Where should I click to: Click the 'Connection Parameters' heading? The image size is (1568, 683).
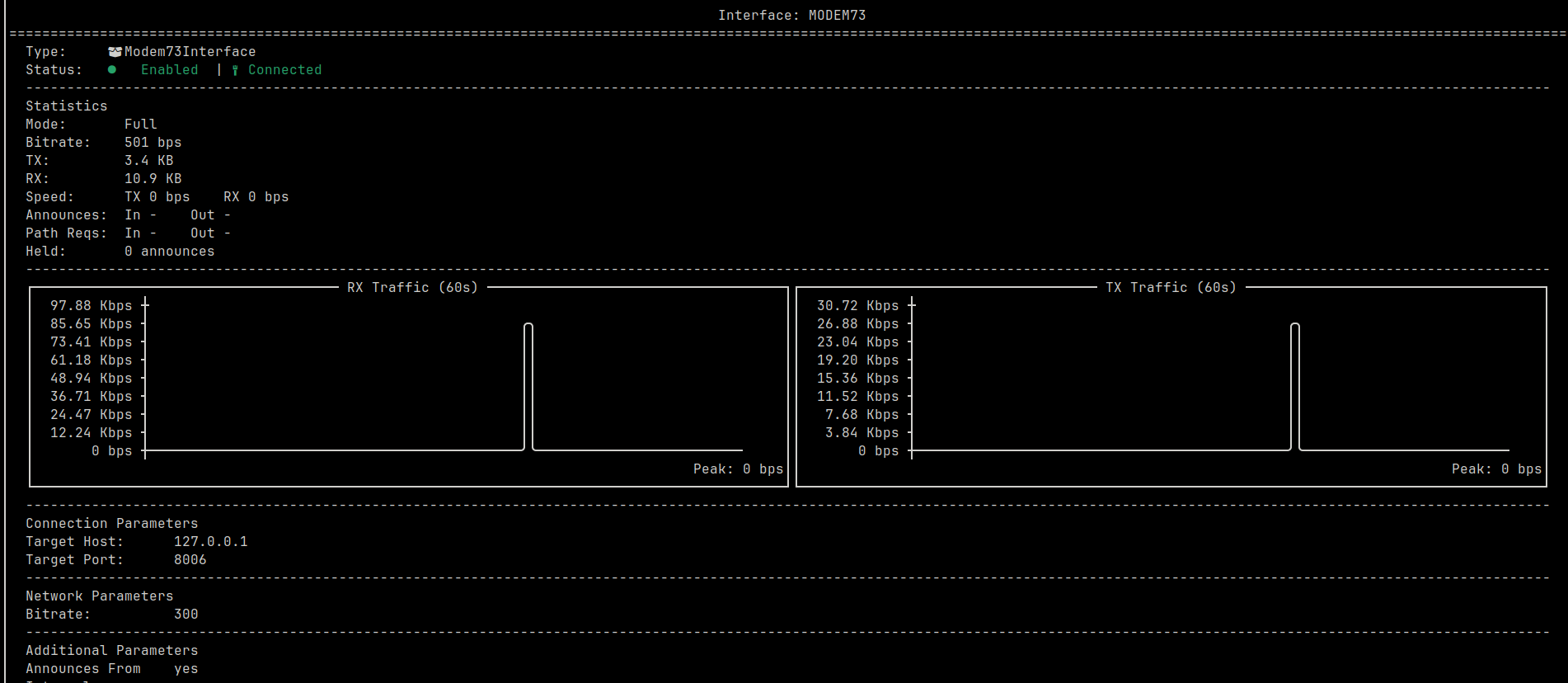point(112,524)
